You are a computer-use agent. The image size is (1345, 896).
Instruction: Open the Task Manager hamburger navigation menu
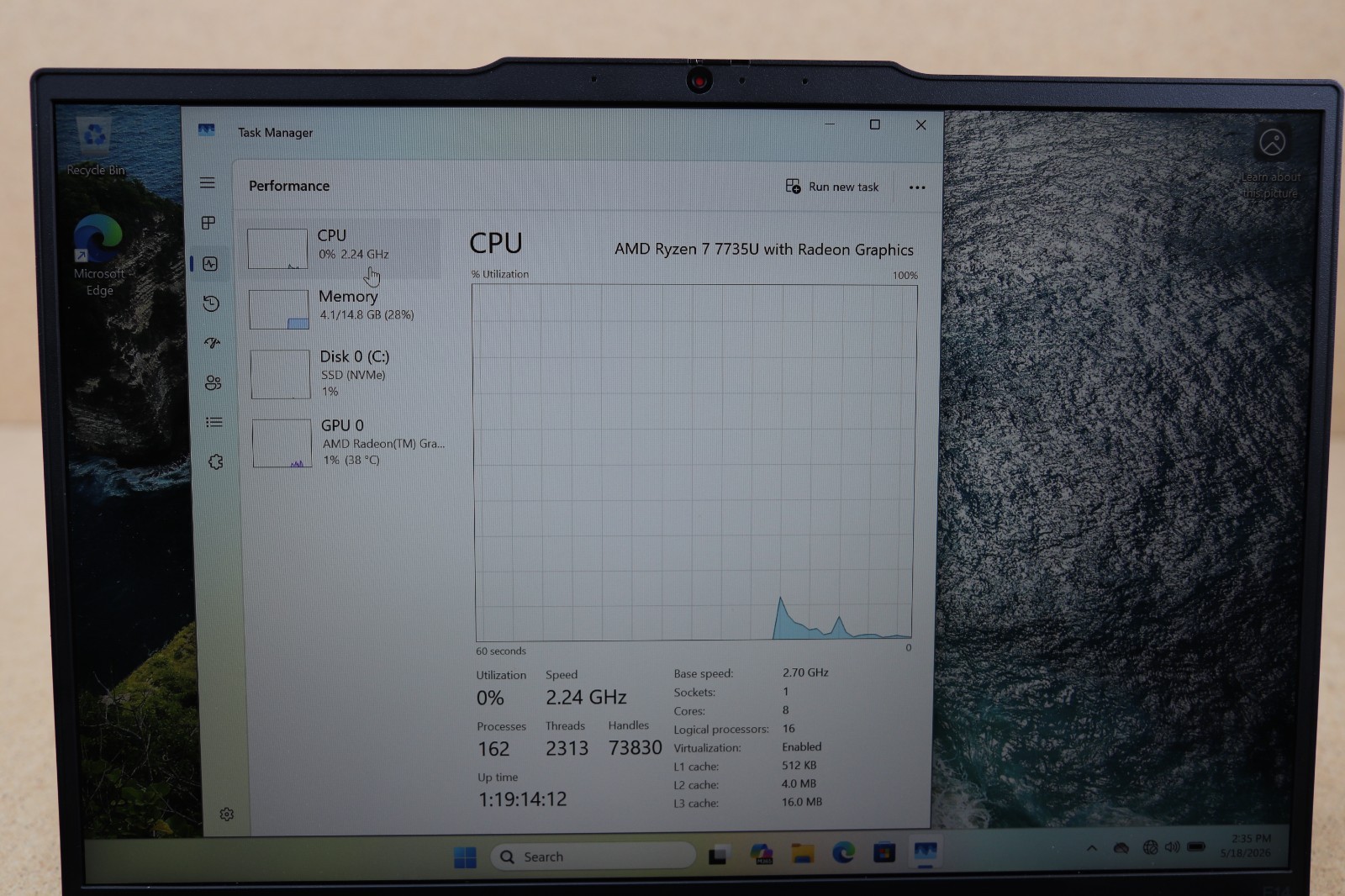click(x=207, y=182)
